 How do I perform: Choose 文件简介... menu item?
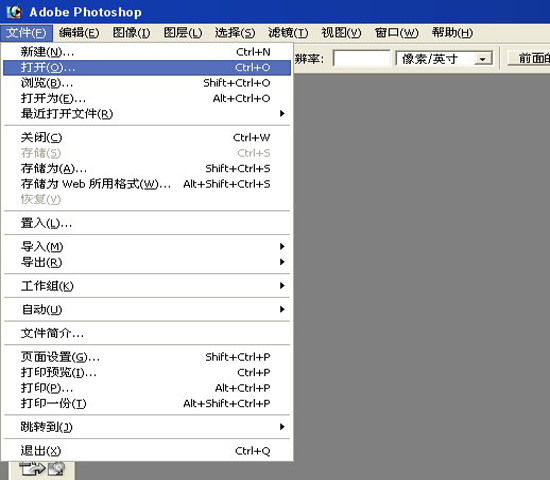pos(147,333)
